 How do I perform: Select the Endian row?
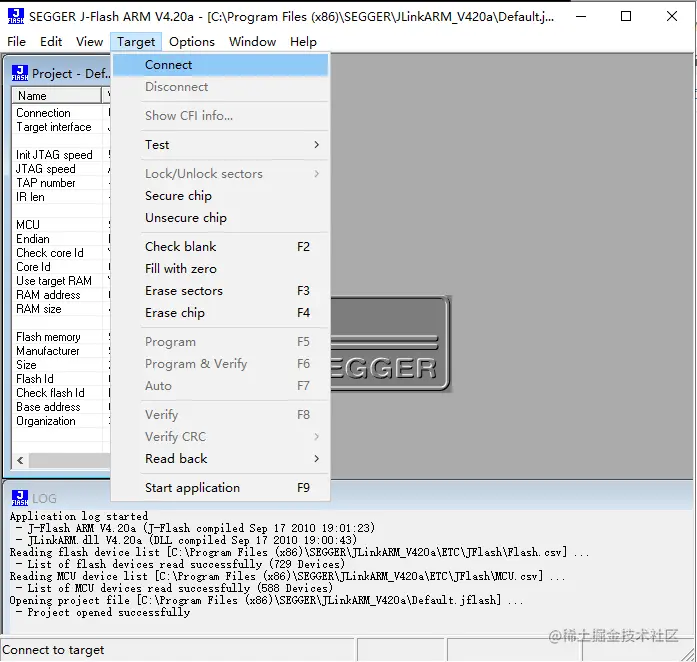click(x=61, y=239)
